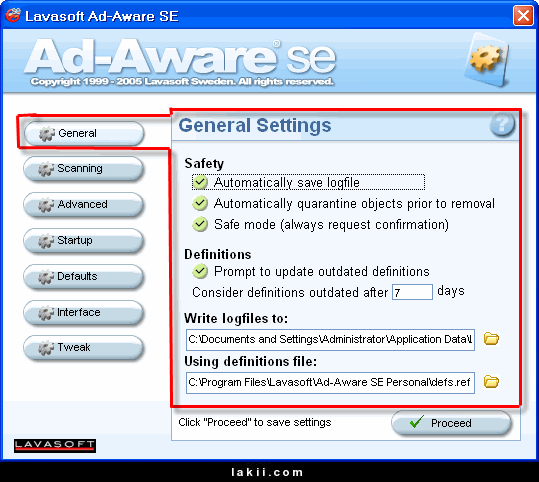Viewport: 539px width, 482px height.
Task: Click the definitions file path field
Action: click(330, 383)
